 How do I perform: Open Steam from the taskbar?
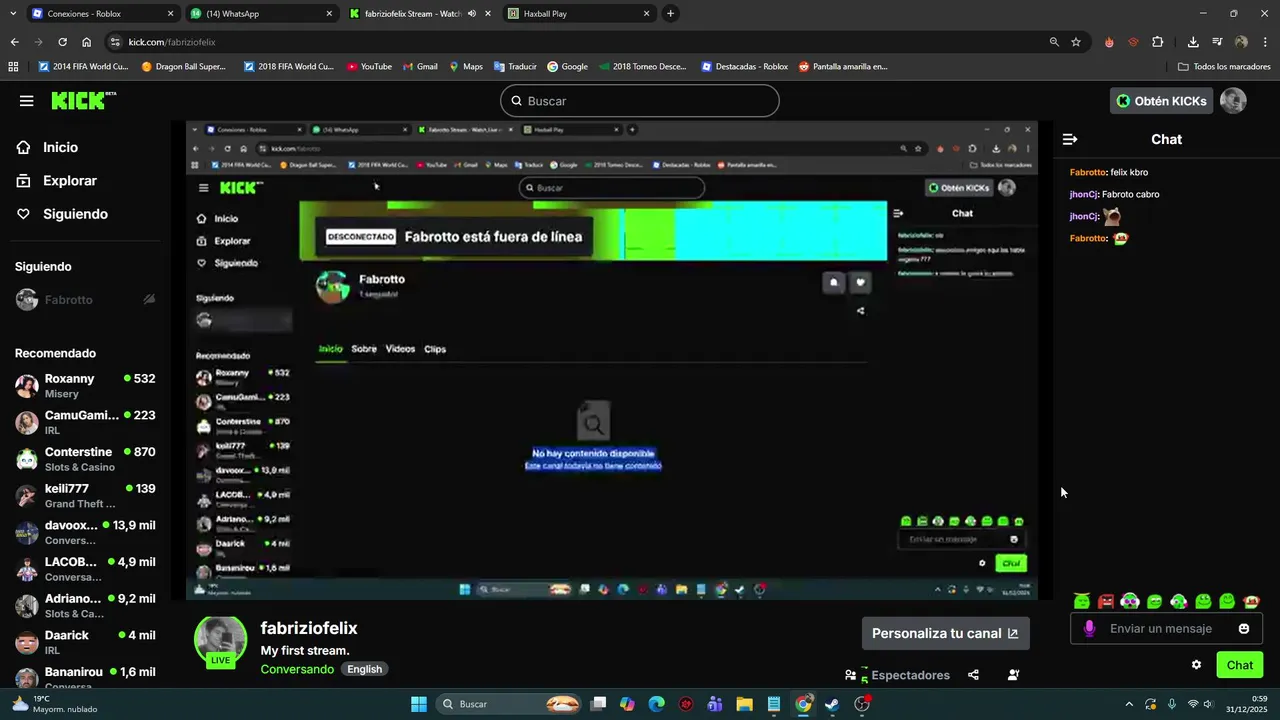(x=831, y=704)
